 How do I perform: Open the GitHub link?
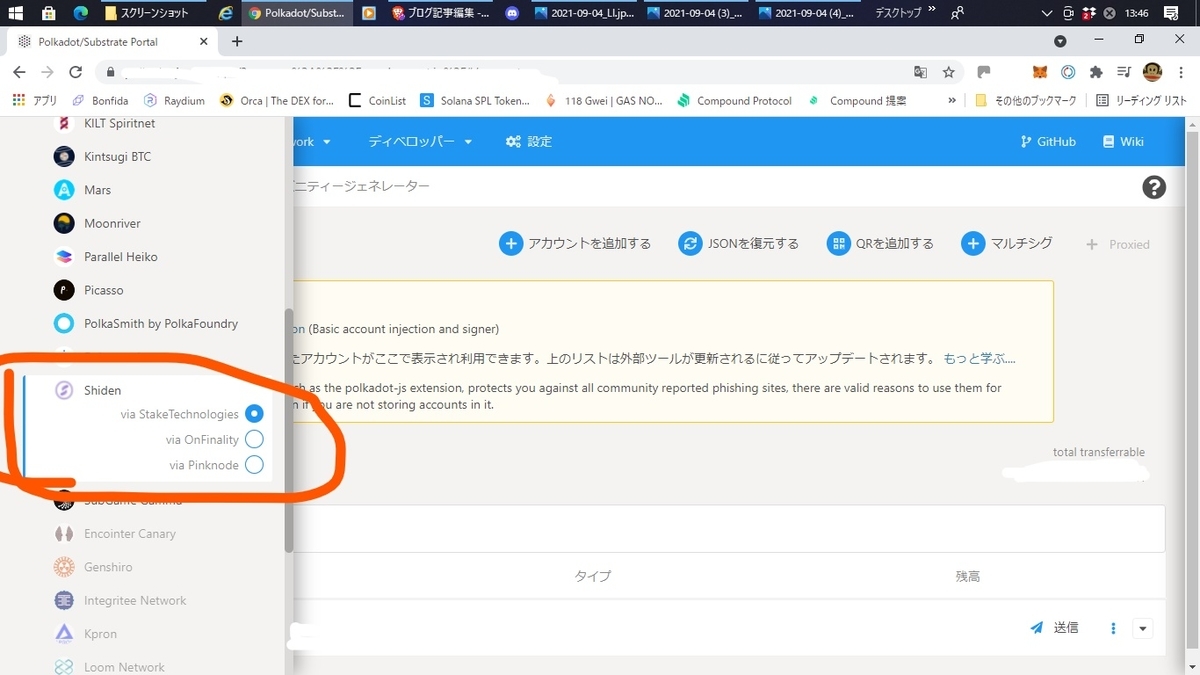[1048, 142]
